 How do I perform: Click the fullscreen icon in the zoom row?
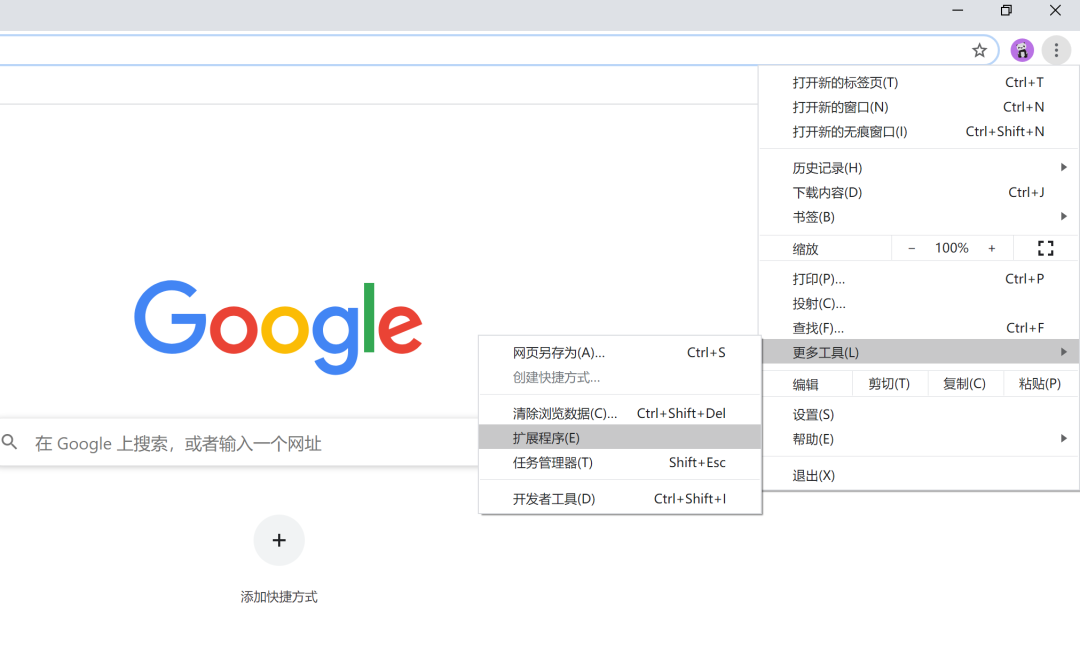coord(1045,248)
